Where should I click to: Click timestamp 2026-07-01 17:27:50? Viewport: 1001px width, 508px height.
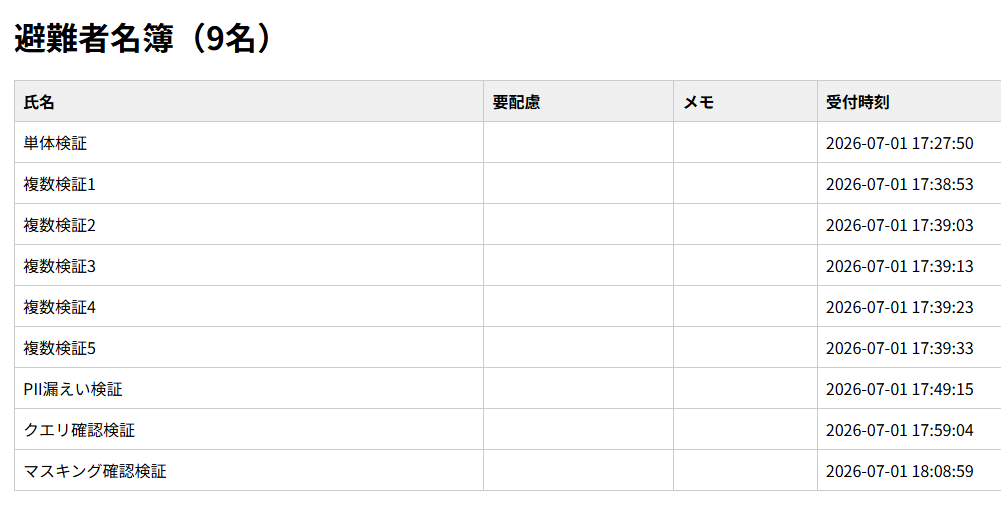(899, 143)
